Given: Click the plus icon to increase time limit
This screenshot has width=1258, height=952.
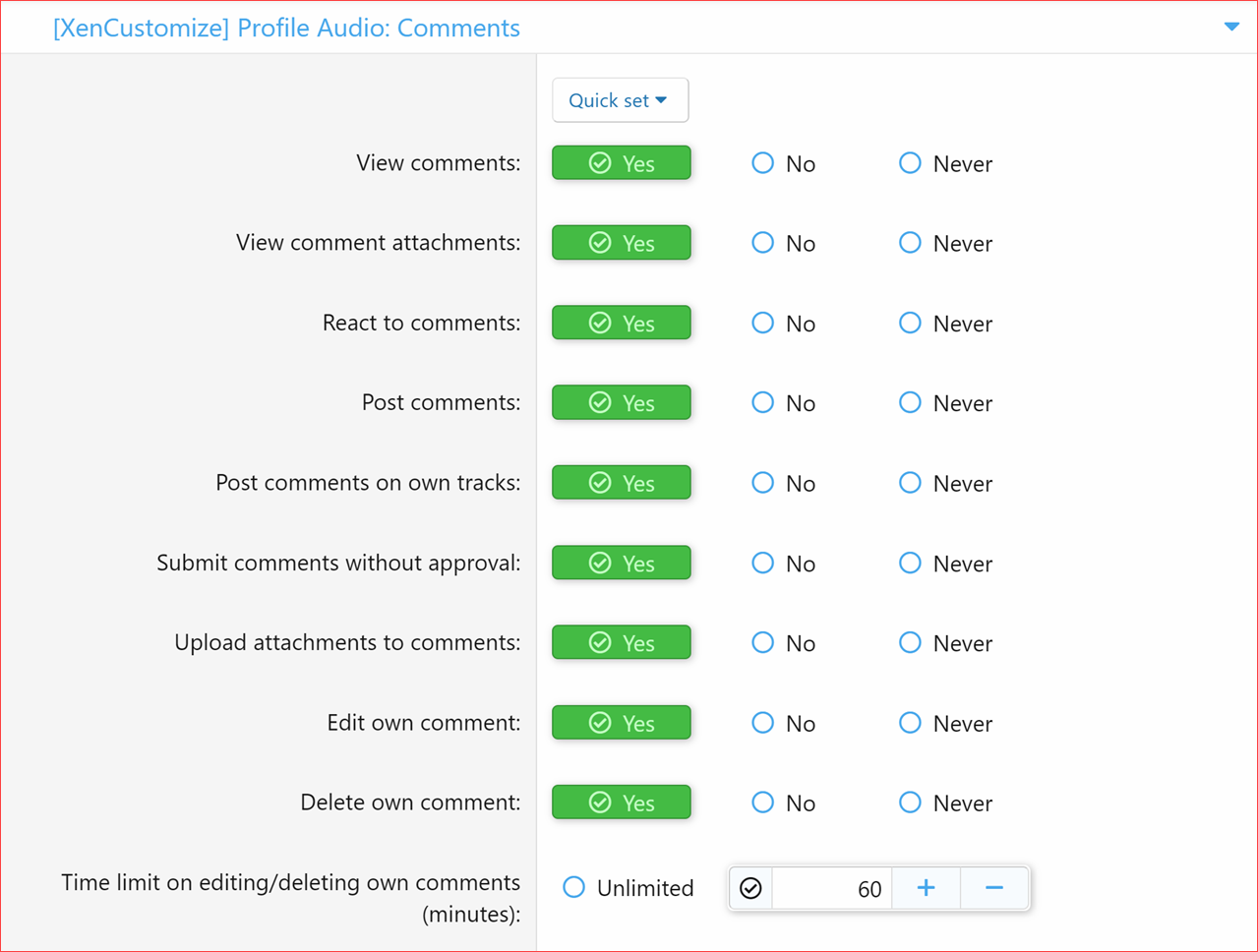Looking at the screenshot, I should 926,887.
